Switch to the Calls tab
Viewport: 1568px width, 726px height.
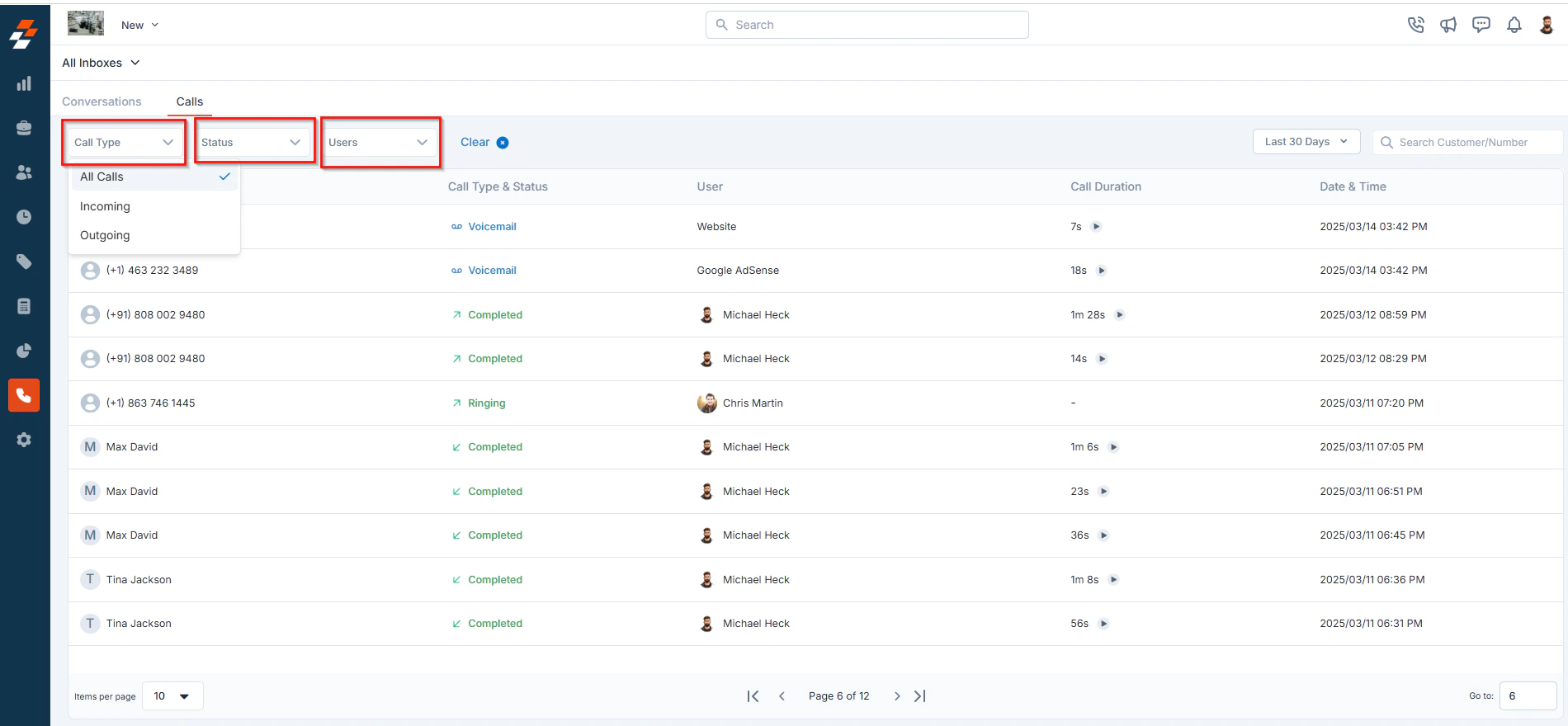[189, 101]
